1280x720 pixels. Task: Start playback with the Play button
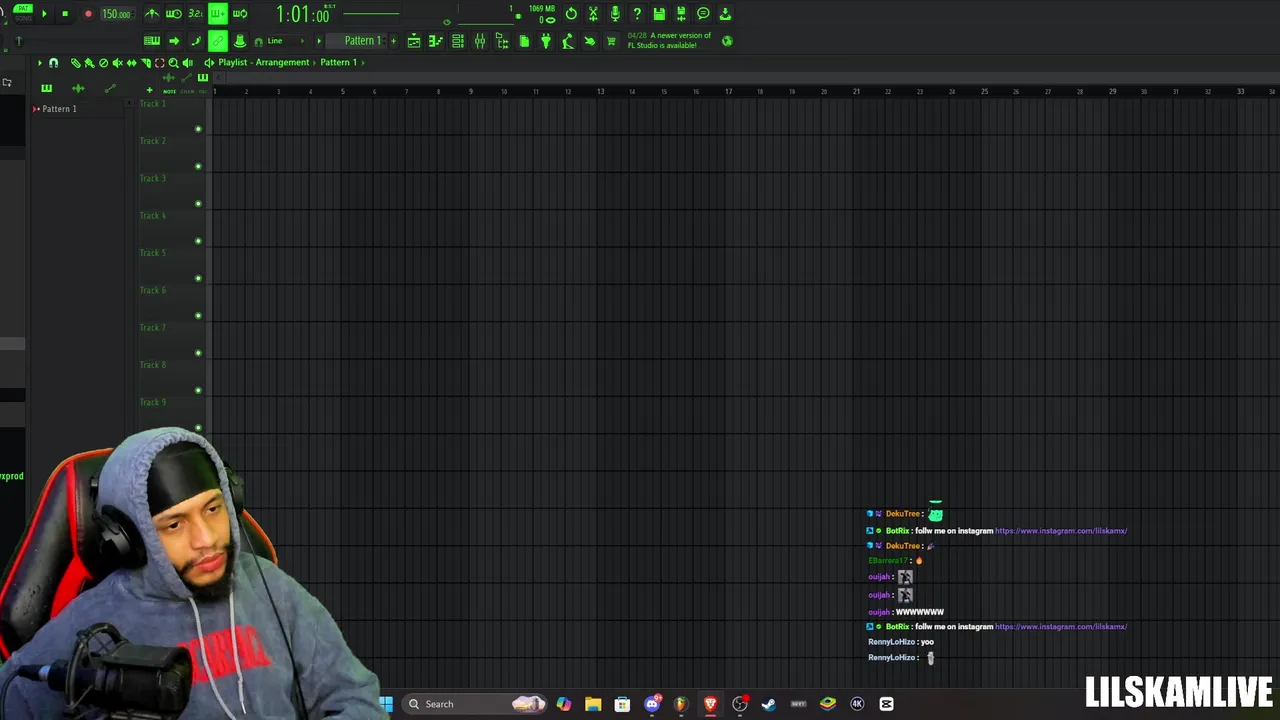tap(44, 14)
